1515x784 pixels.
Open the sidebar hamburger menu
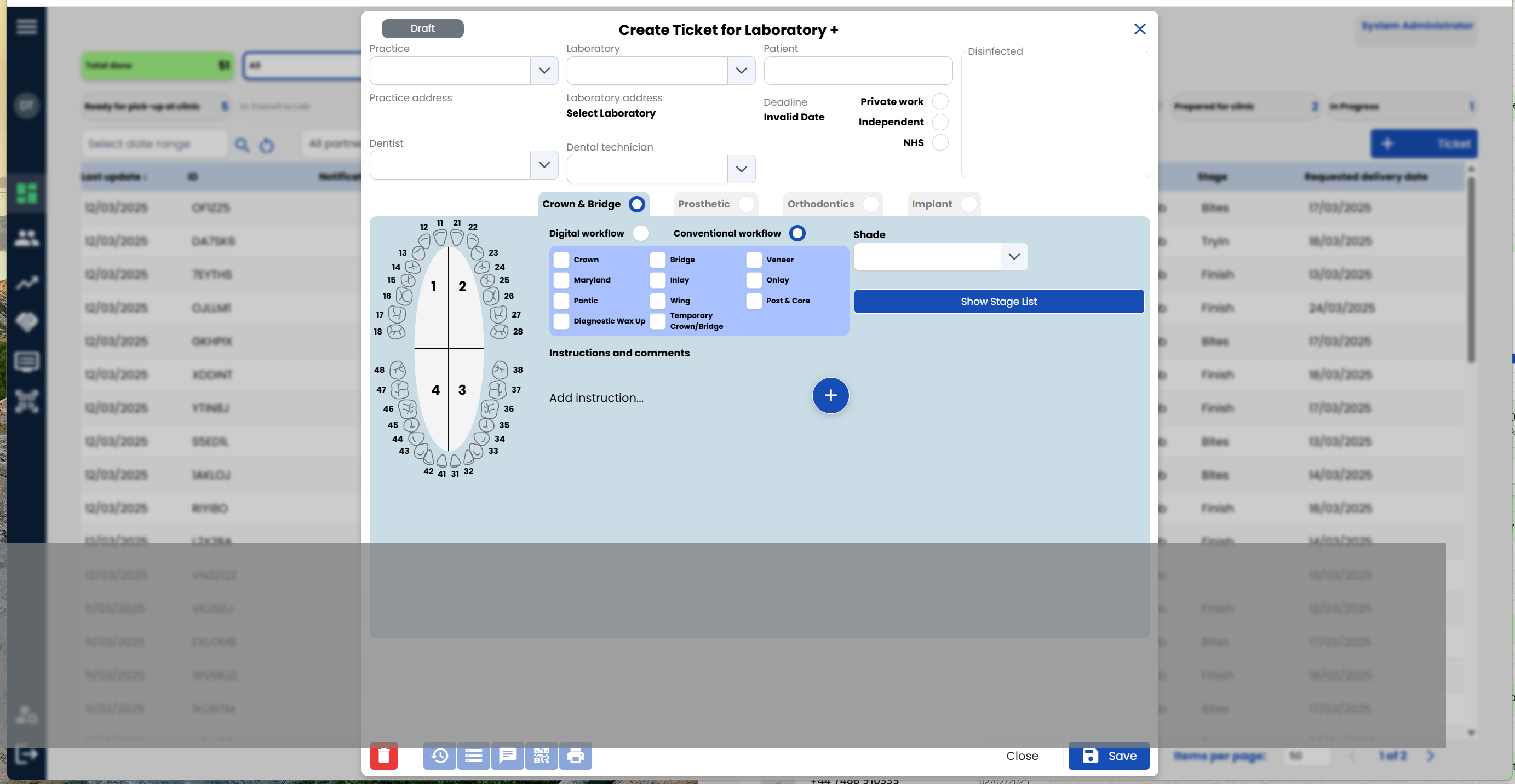(x=26, y=27)
